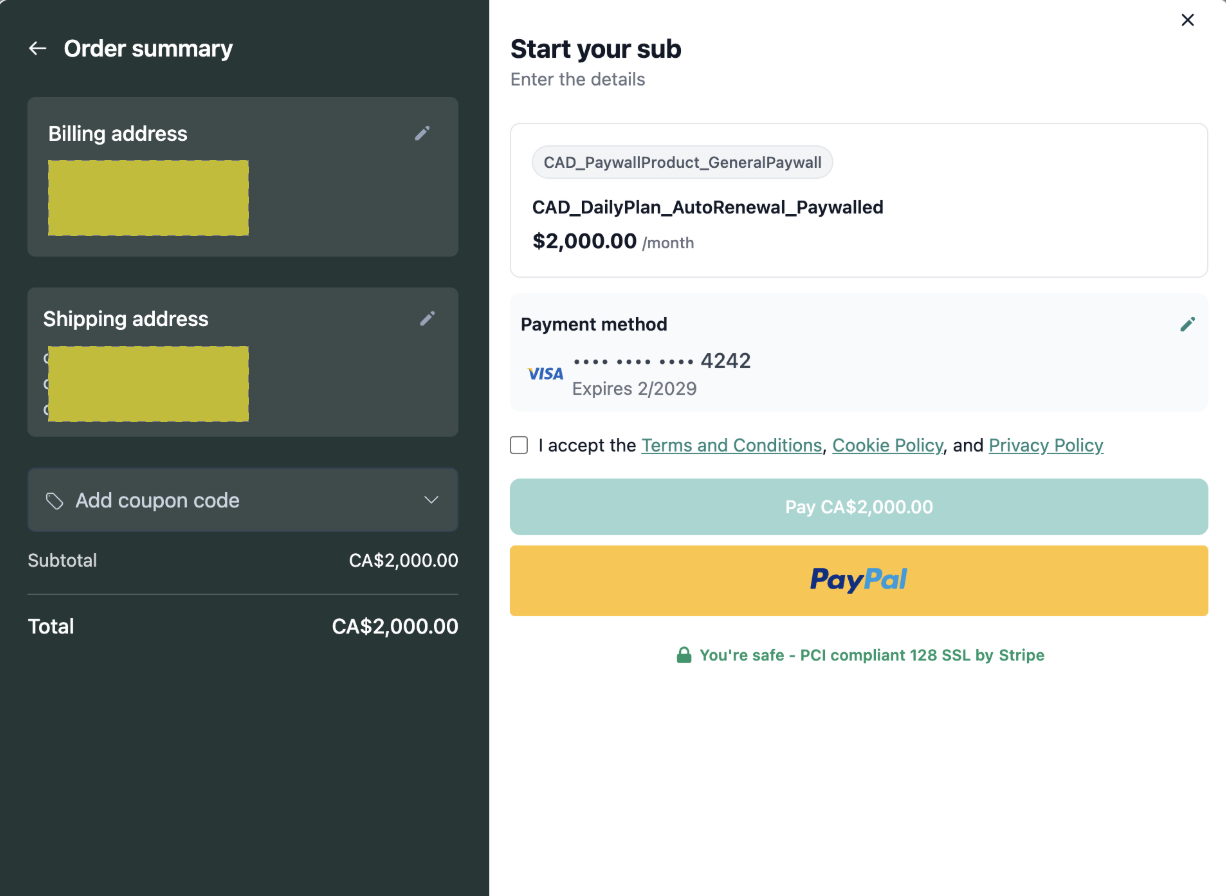Accept terms by checking the checkbox

click(519, 445)
